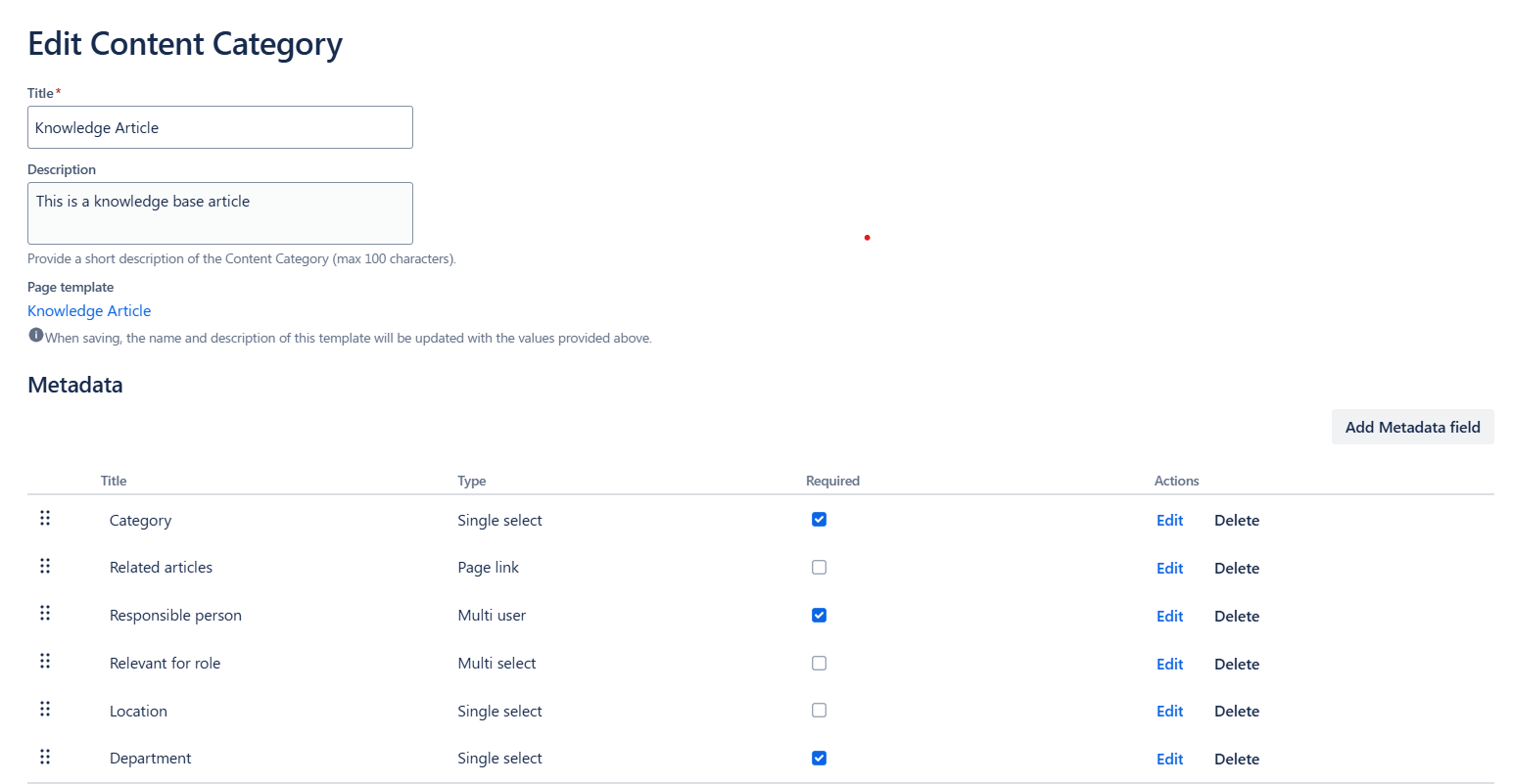Edit the Responsible person field
The width and height of the screenshot is (1513, 784).
click(1169, 617)
